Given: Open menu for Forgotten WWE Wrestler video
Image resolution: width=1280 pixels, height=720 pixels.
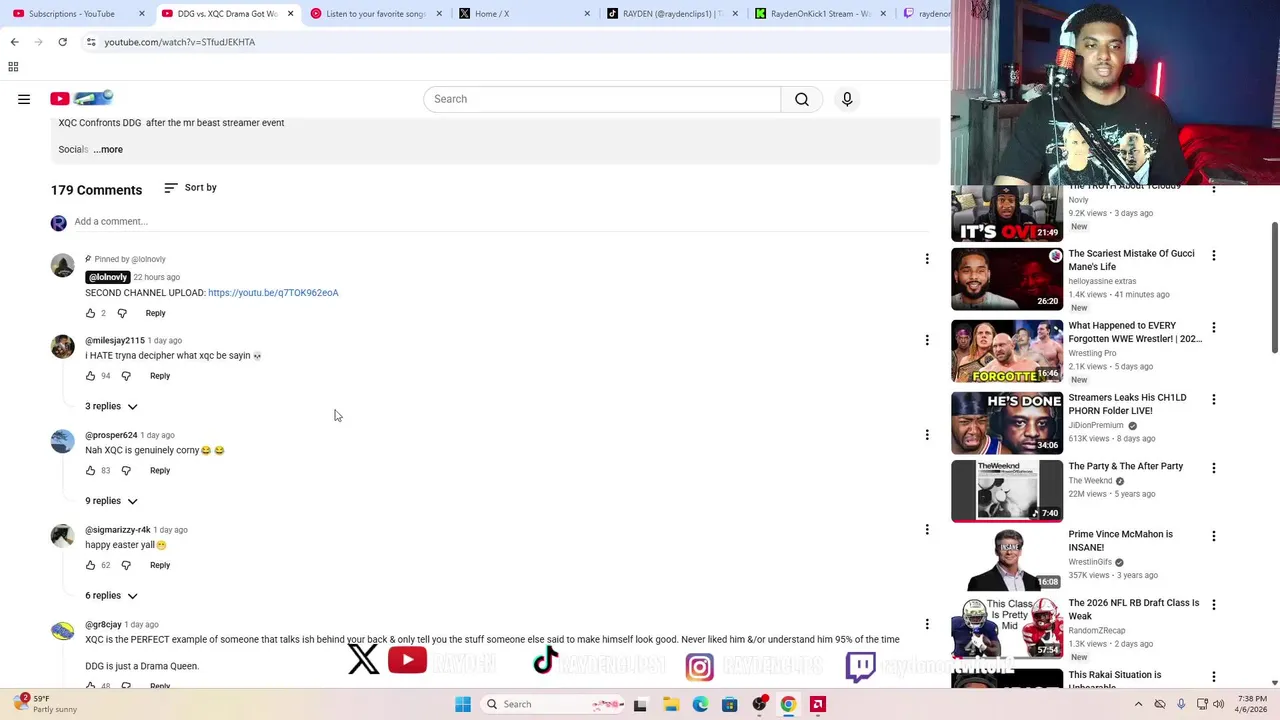Looking at the screenshot, I should tap(1214, 327).
